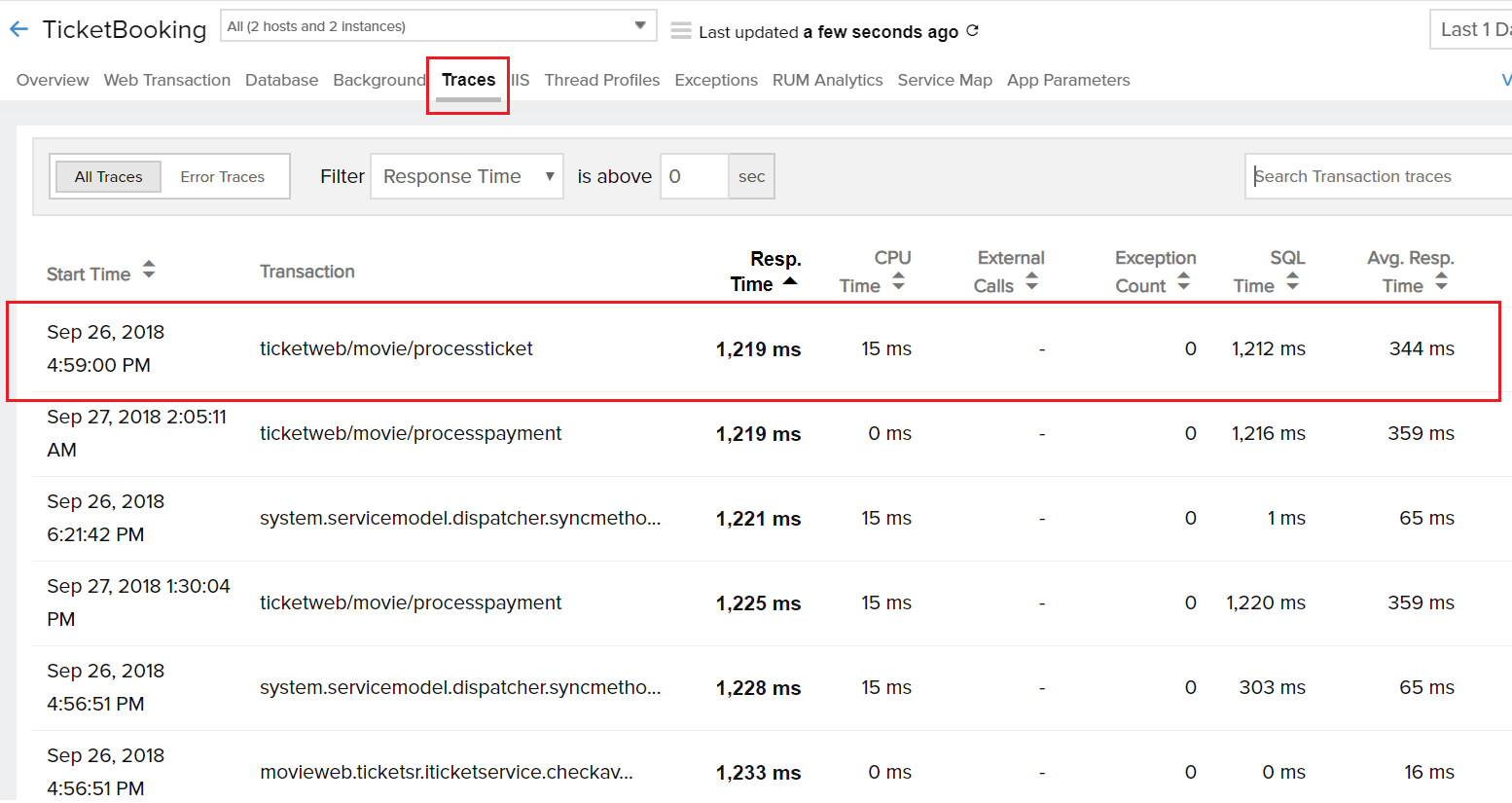Click the TicketBooking application title

point(125,29)
